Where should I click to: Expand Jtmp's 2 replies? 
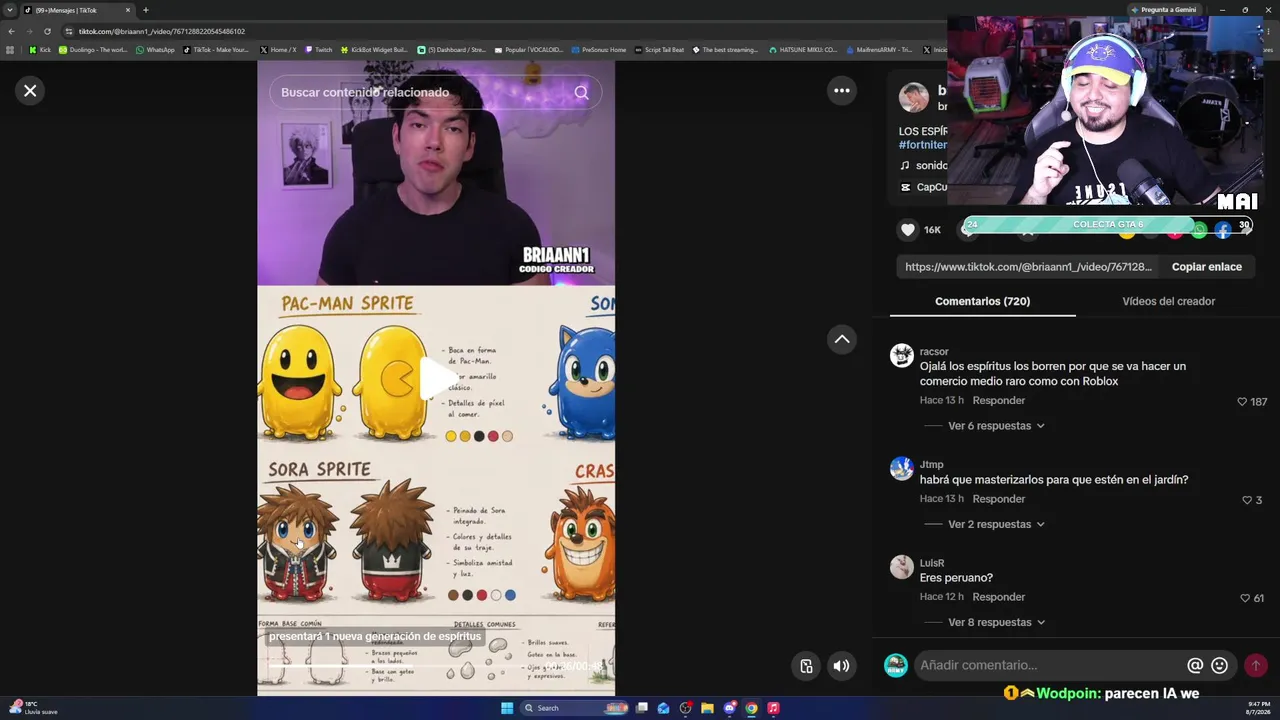[x=996, y=524]
